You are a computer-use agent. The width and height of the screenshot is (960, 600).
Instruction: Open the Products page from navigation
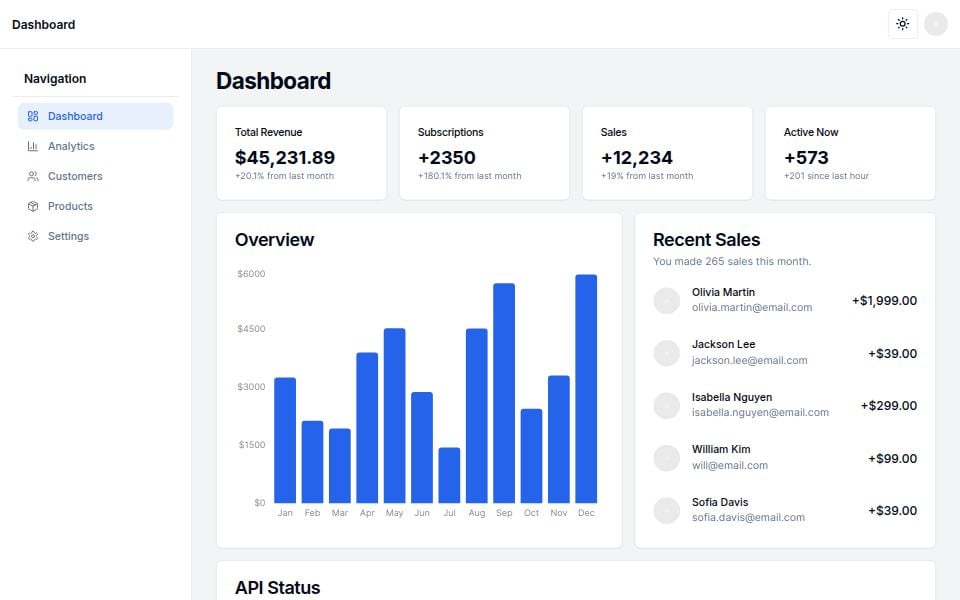[x=71, y=206]
